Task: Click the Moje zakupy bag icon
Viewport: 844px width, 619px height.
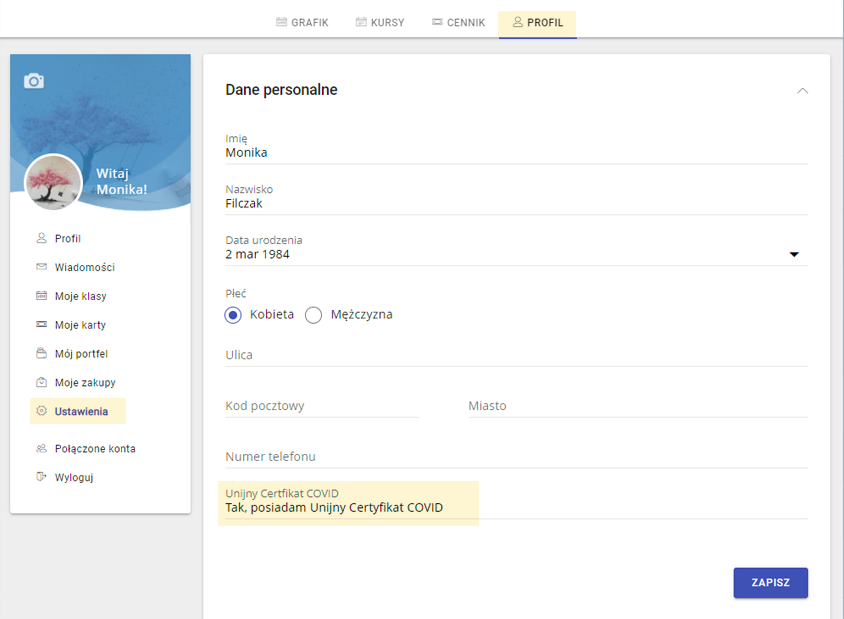Action: click(41, 382)
